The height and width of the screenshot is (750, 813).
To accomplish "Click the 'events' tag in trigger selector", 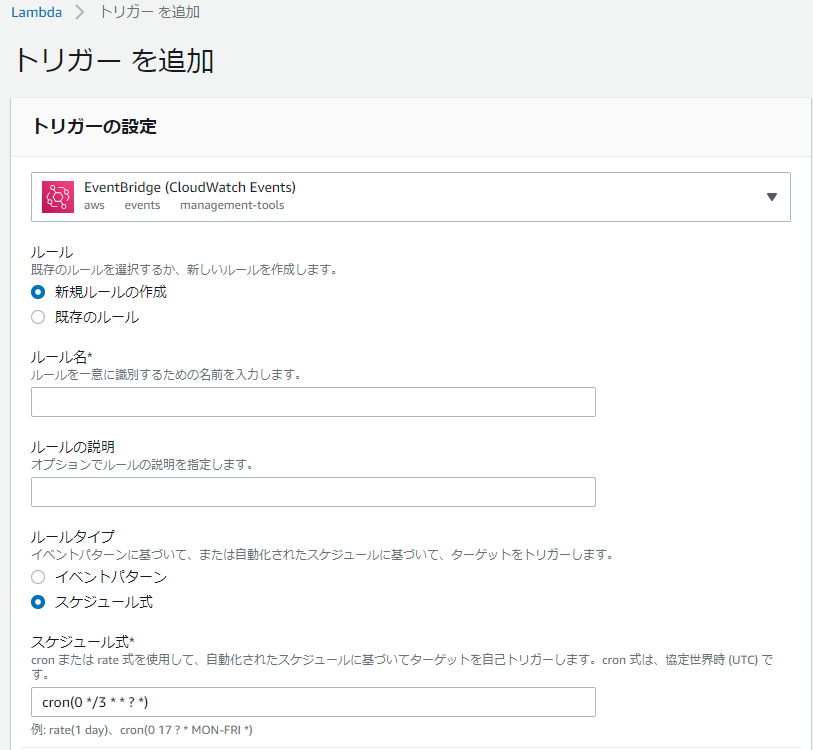I will 142,205.
